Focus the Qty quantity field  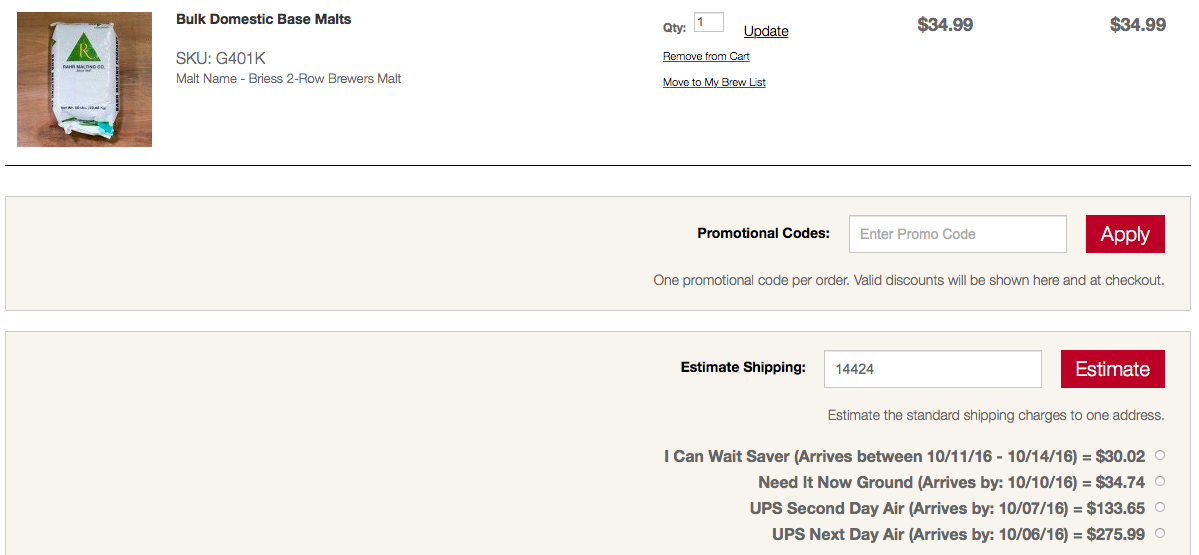709,22
